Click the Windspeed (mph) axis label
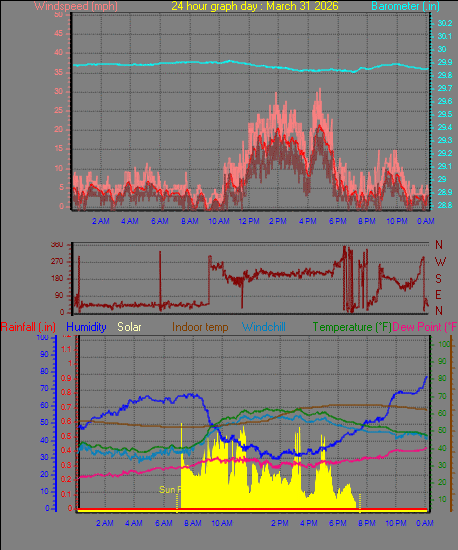 pos(76,6)
